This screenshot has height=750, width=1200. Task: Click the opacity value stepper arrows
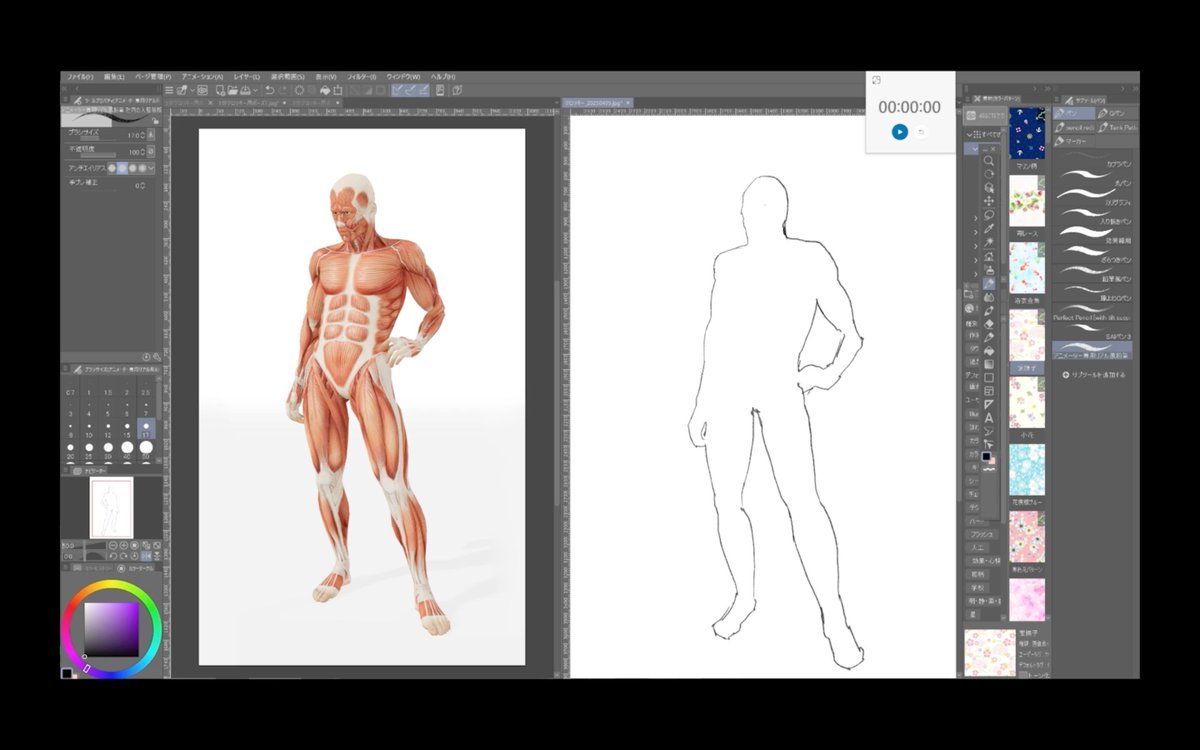pos(142,152)
